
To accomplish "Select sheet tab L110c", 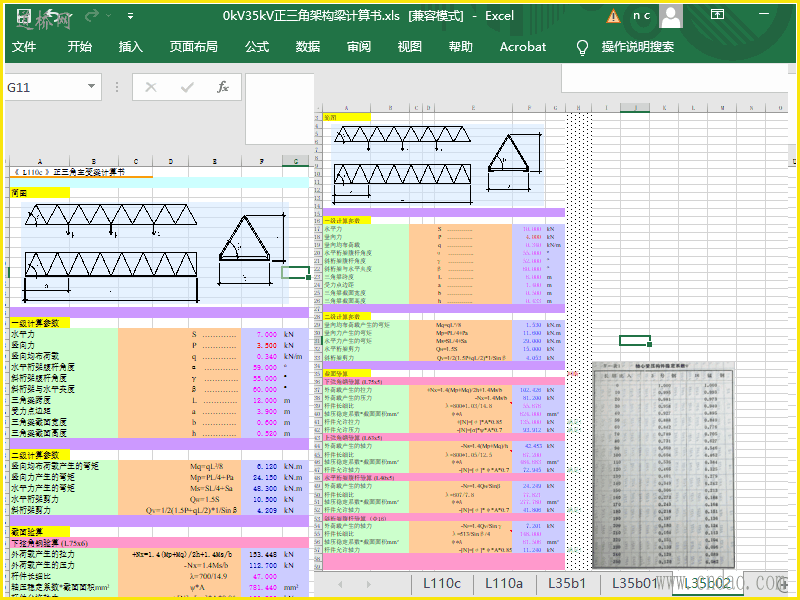I will pos(442,583).
